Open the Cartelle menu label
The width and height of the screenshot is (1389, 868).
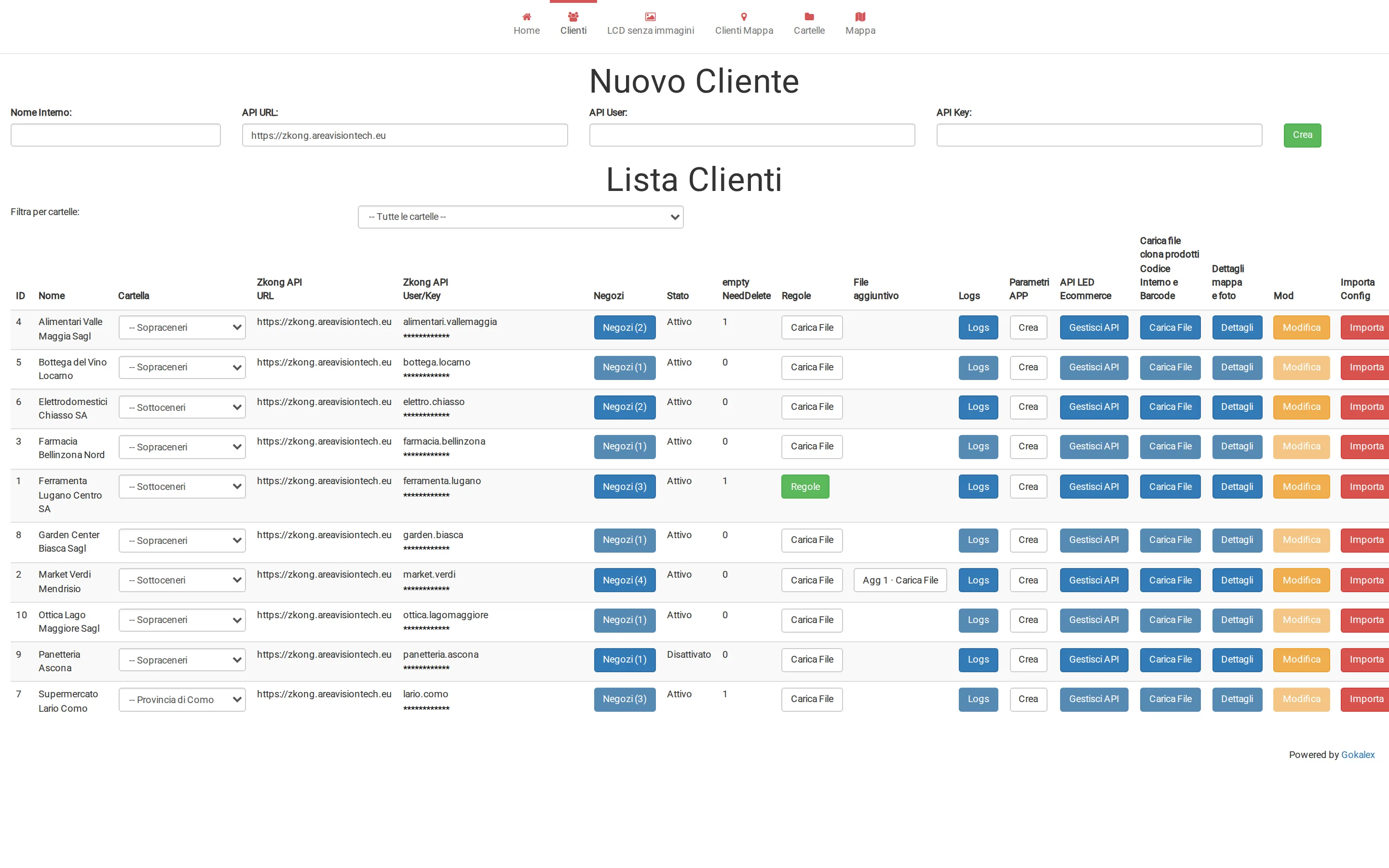click(x=809, y=30)
